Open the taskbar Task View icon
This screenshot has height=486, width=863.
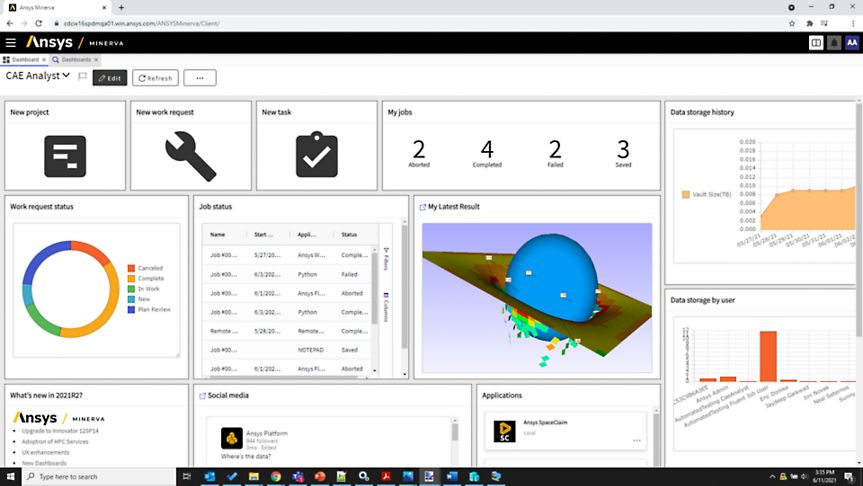click(x=187, y=477)
